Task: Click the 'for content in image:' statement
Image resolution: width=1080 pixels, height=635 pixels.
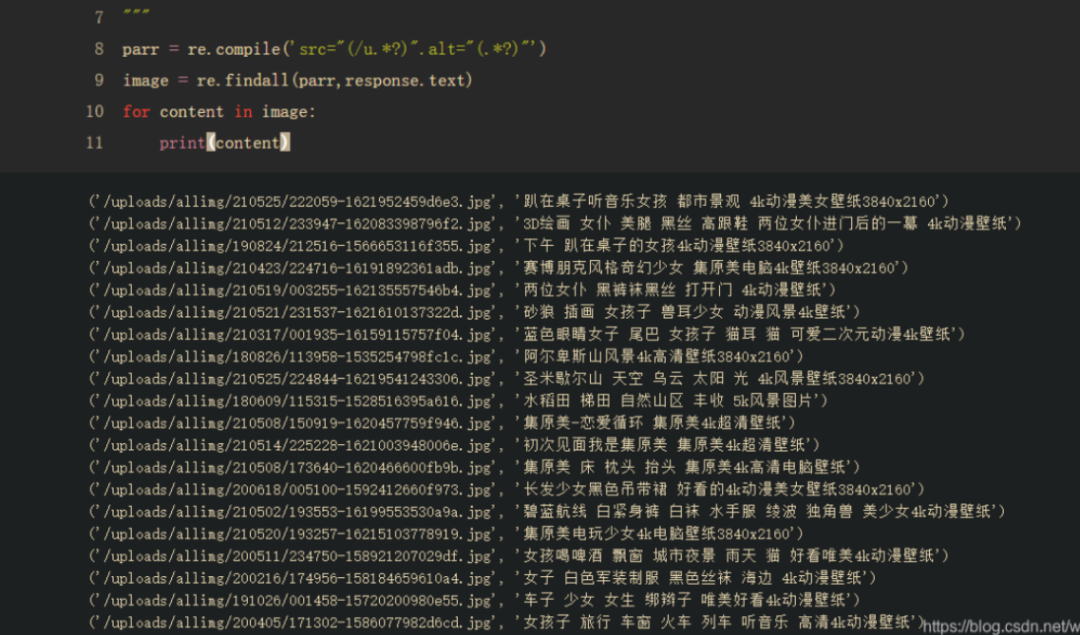Action: click(219, 112)
